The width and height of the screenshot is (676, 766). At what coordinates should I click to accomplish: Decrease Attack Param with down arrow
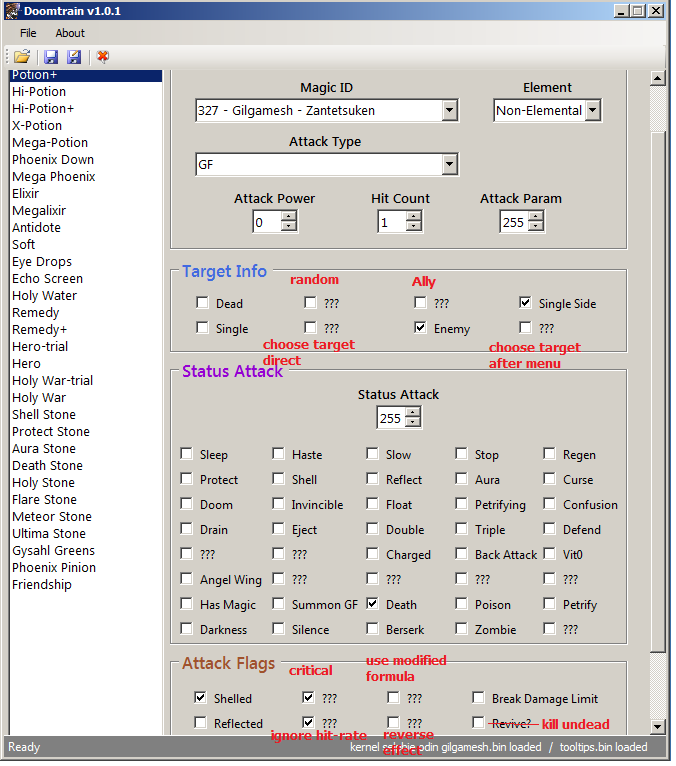[536, 227]
